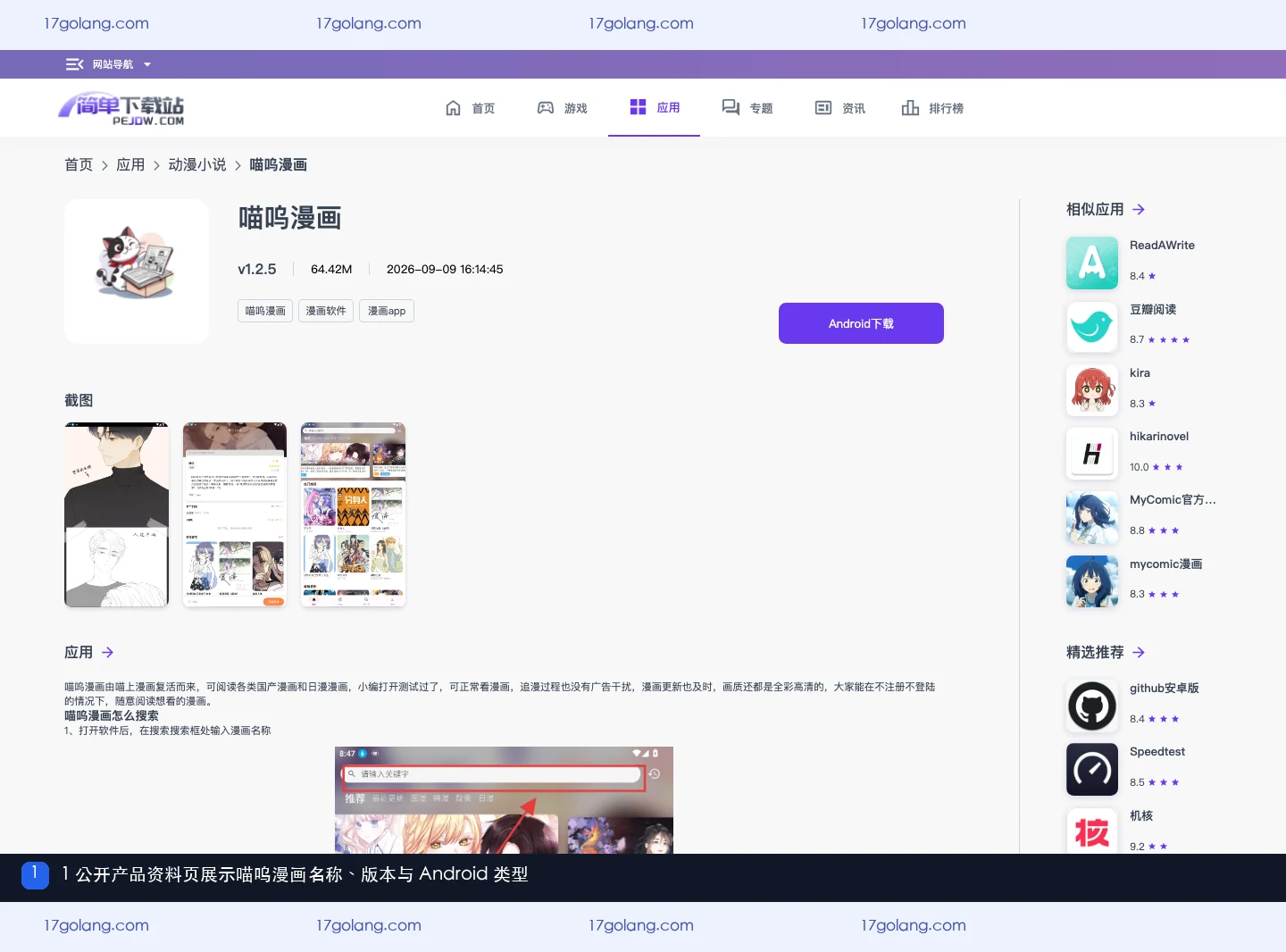Screen dimensions: 1286x952
Task: Open the hikarinovel app icon
Action: pos(1092,454)
